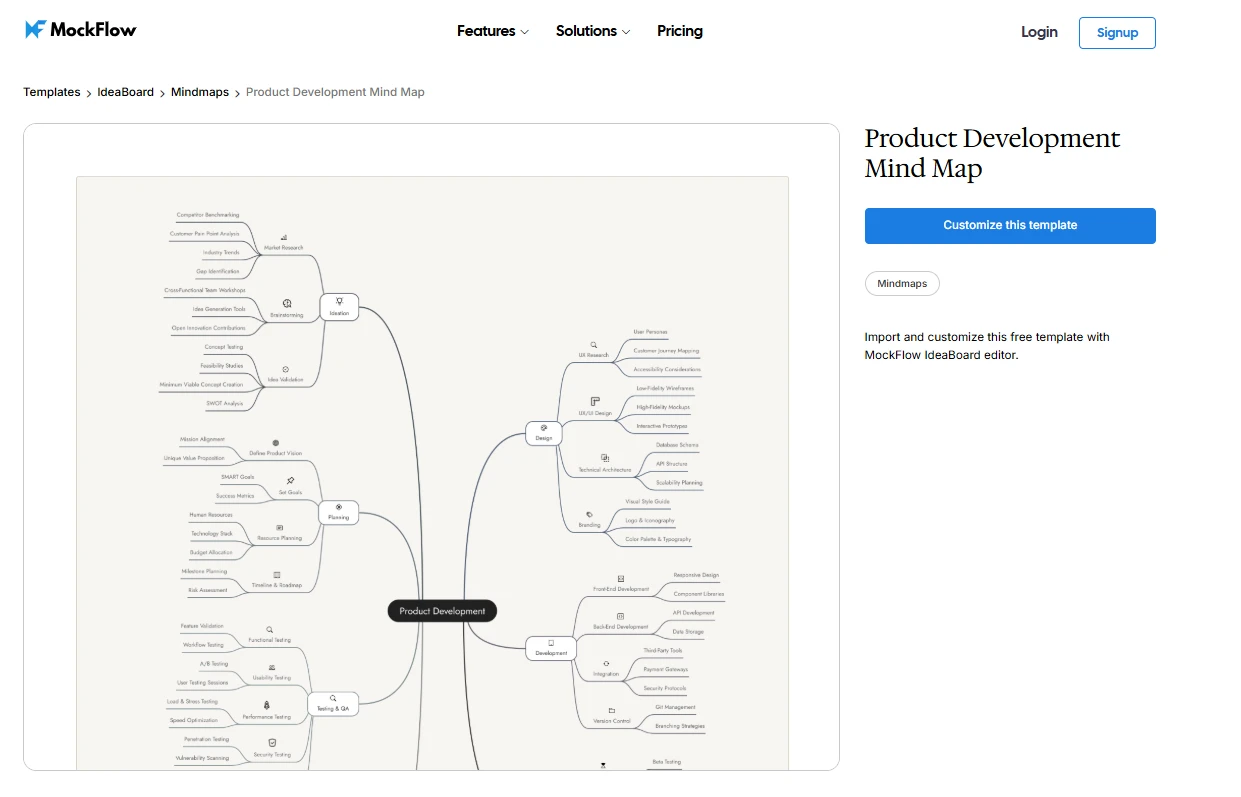Click the 'Industry Trends' leaf text

point(221,253)
